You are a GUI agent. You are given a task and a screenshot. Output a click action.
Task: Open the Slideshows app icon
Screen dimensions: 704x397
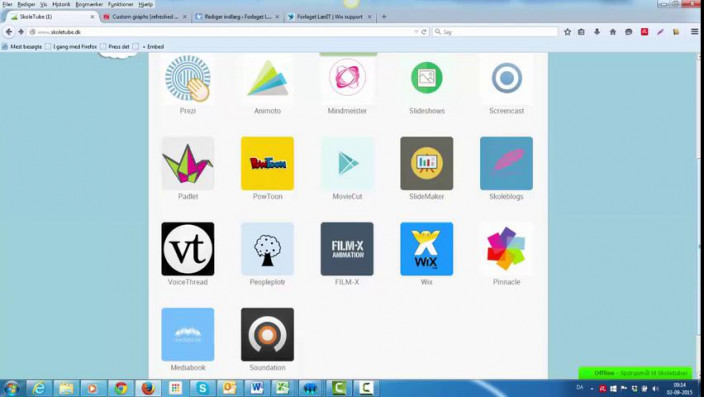pos(427,78)
